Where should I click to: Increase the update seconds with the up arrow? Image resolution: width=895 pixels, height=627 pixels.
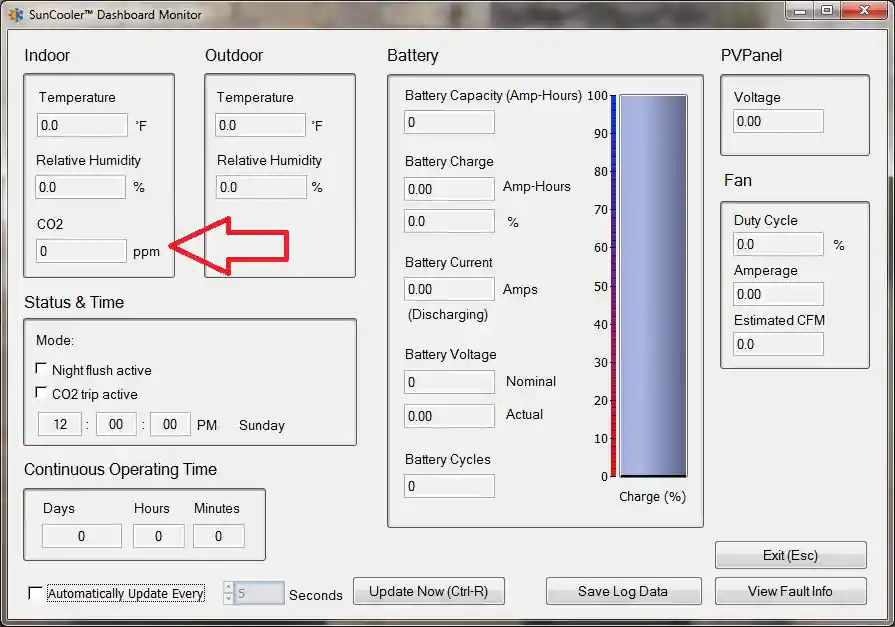pyautogui.click(x=228, y=588)
